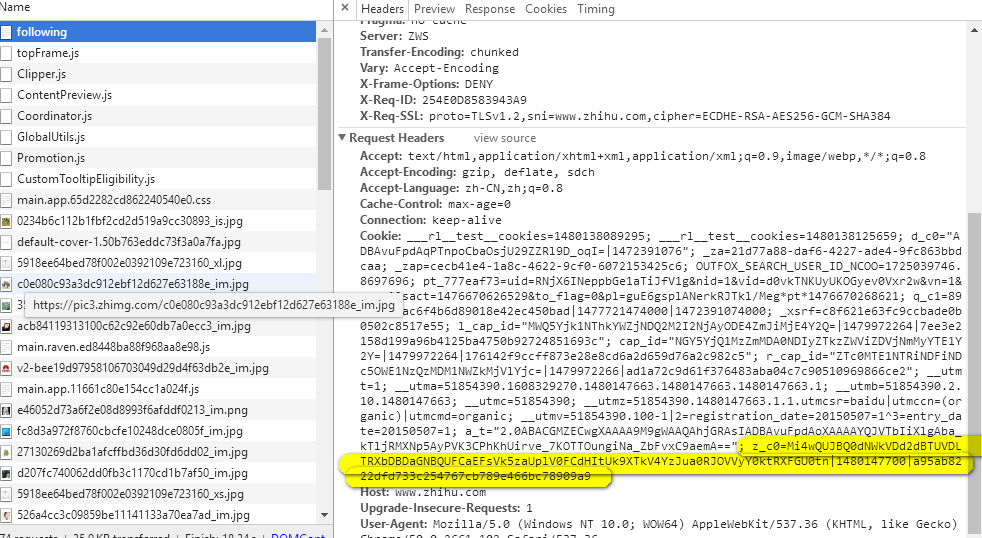This screenshot has height=538, width=982.
Task: Select CustomTooltipEligibility.js request
Action: click(158, 179)
